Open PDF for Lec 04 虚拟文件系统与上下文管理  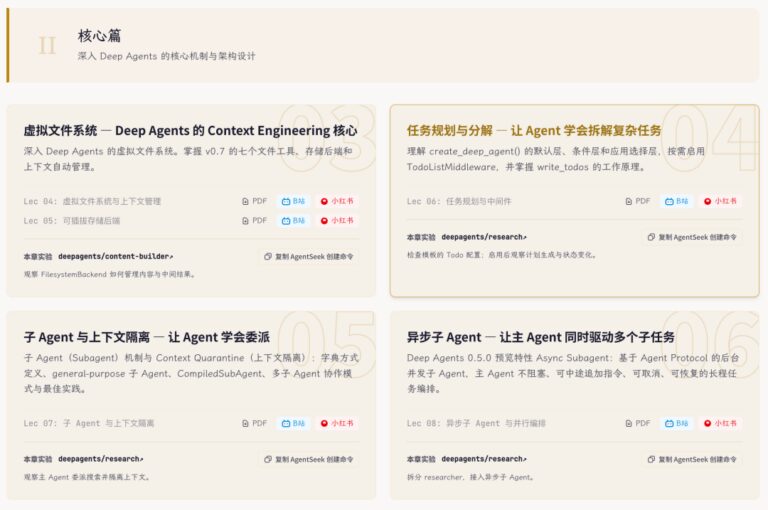click(x=254, y=201)
